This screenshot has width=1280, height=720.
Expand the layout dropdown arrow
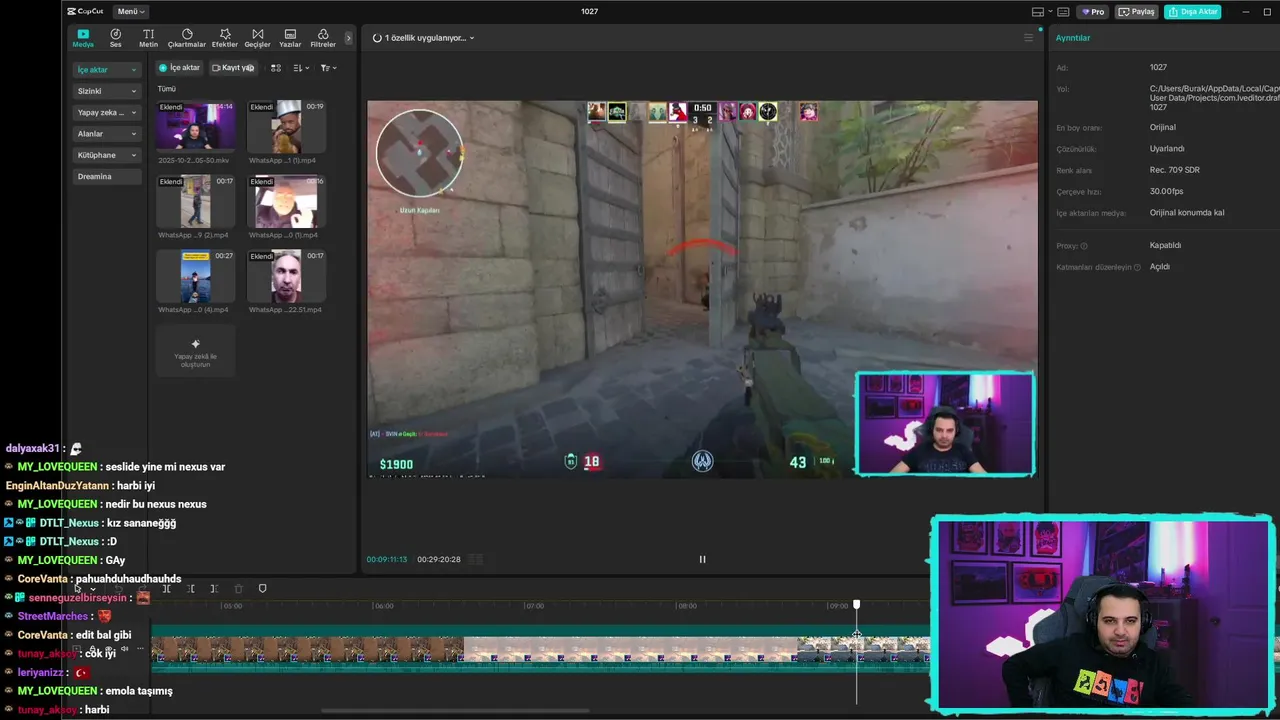(x=1050, y=12)
